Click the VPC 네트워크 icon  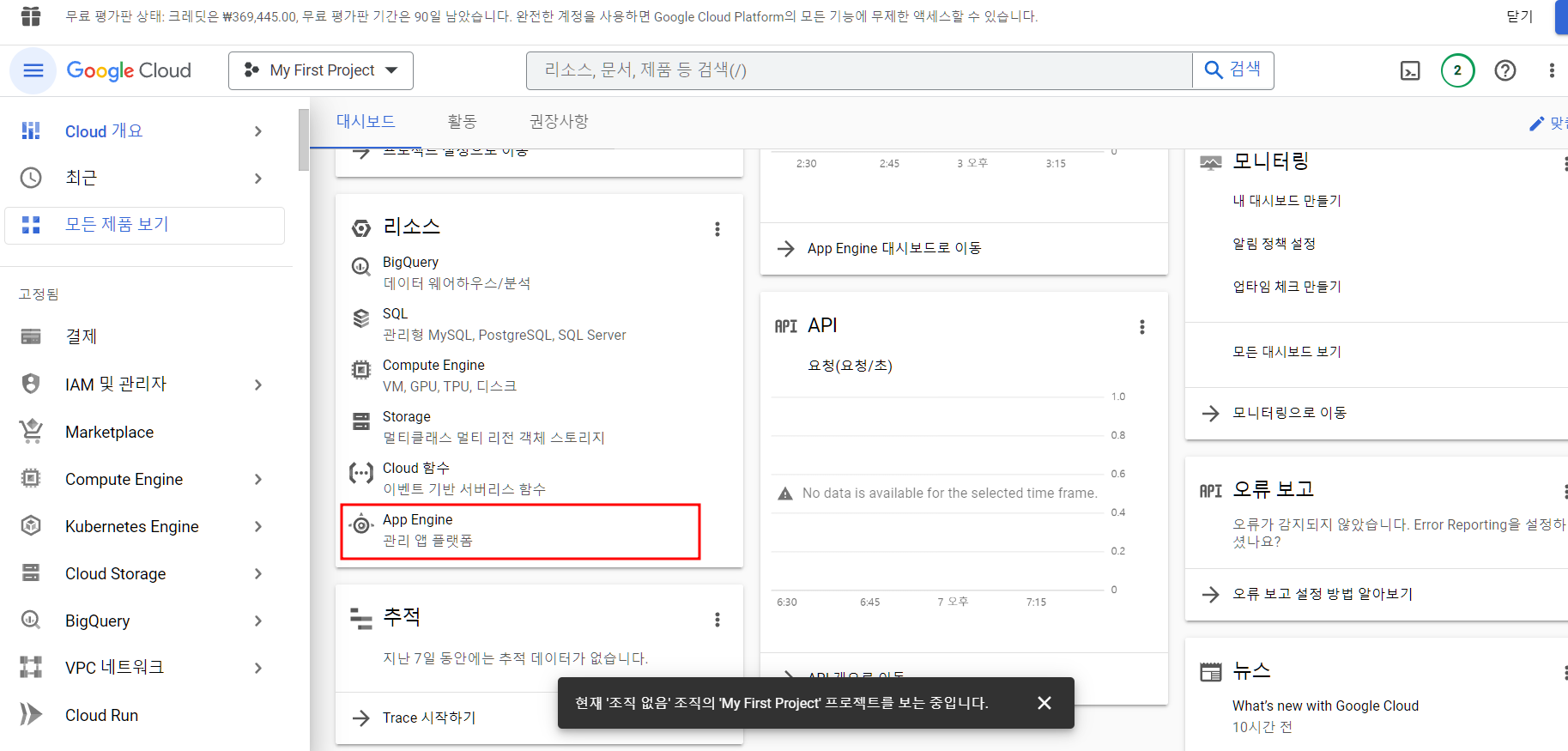[x=31, y=667]
